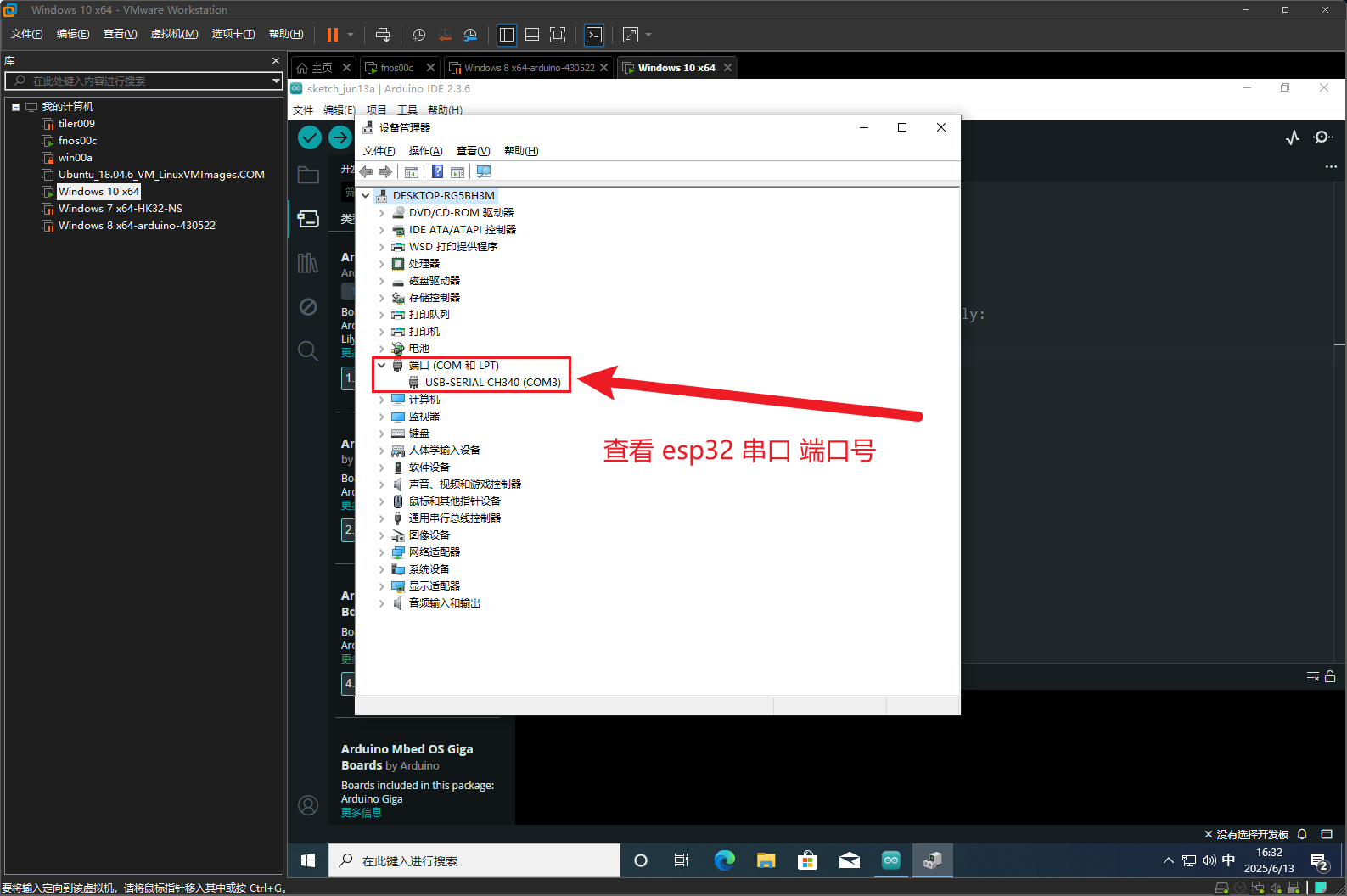Select USB-SERIAL CH340 (COM3) device
The height and width of the screenshot is (896, 1347).
click(492, 383)
